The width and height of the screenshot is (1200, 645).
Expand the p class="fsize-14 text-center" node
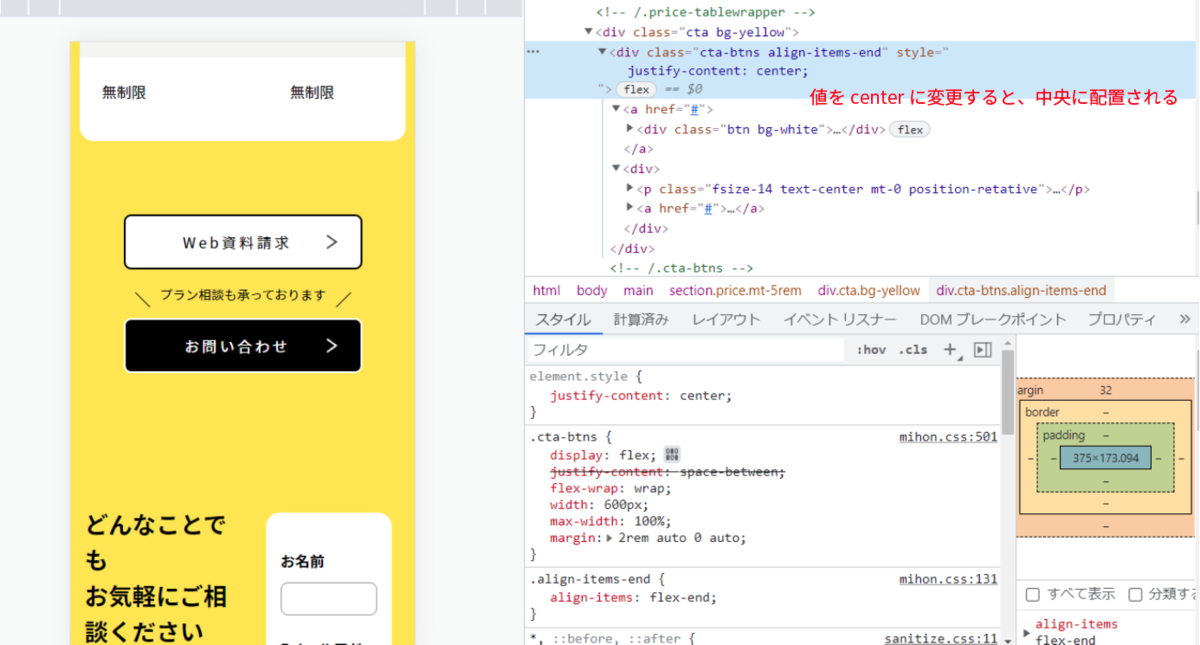click(x=630, y=189)
